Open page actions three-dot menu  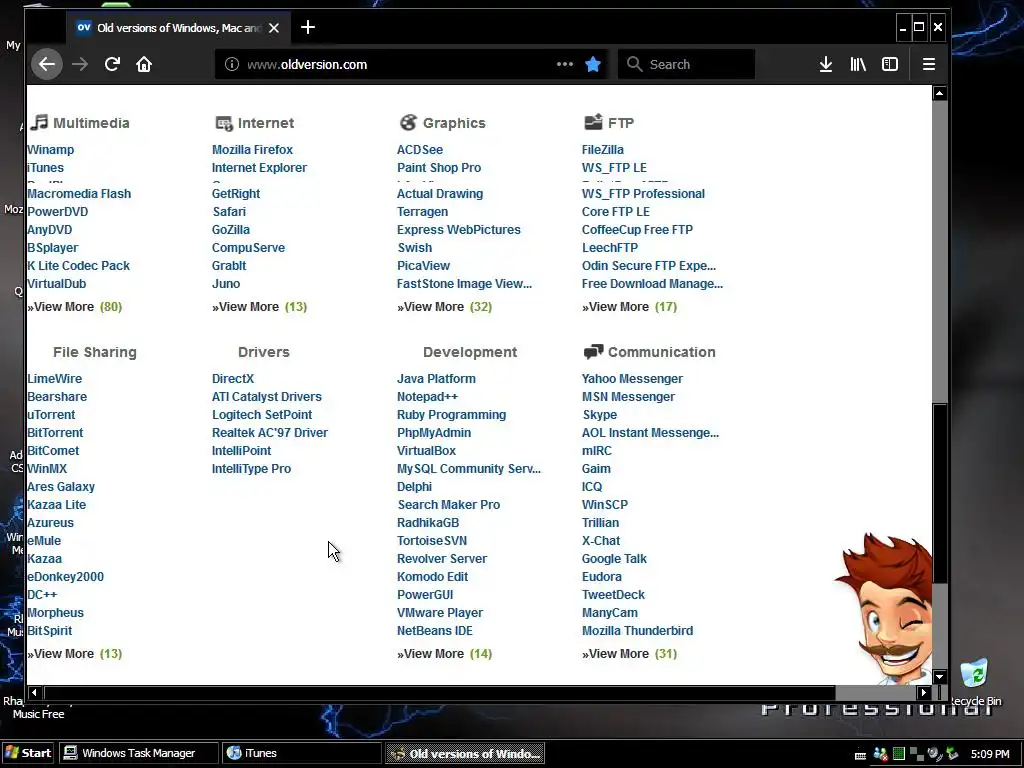click(x=564, y=64)
